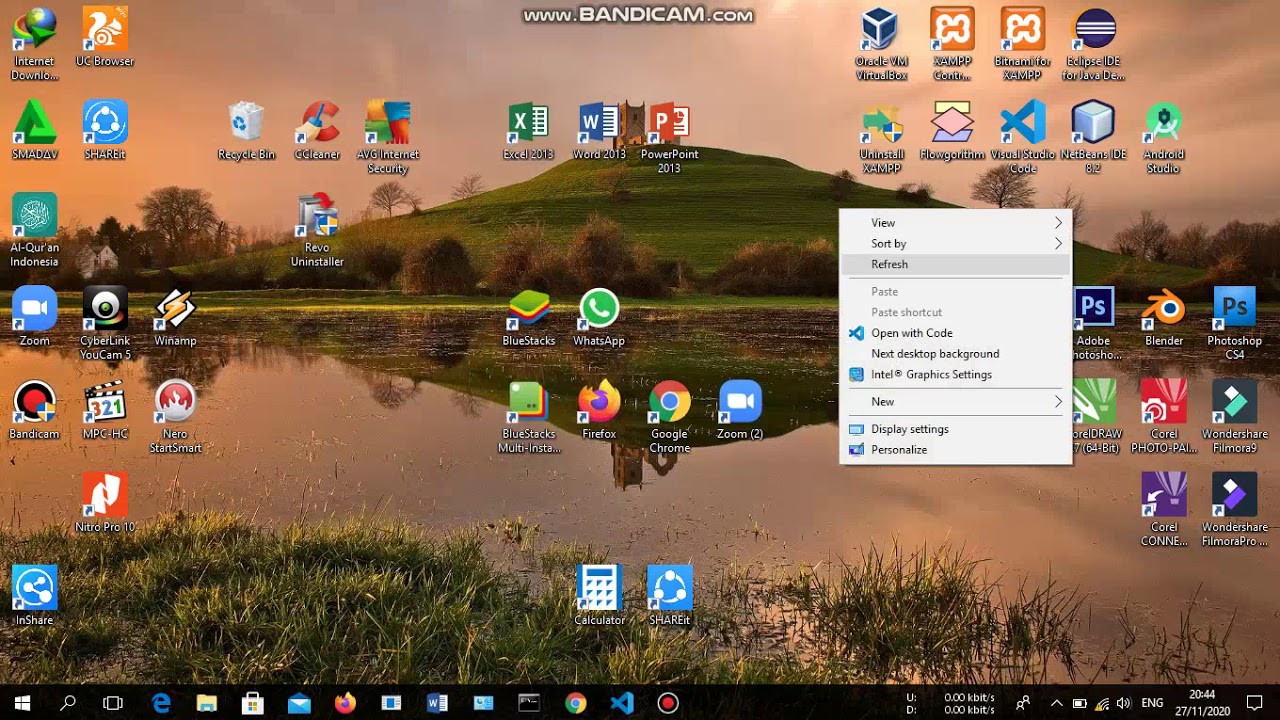Screen dimensions: 1280x720
Task: Select the PowerPoint 2013 shortcut
Action: click(669, 137)
